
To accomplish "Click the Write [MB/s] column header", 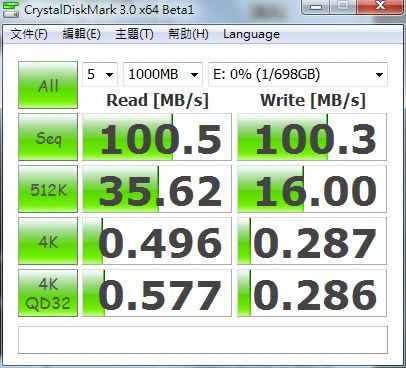I will (313, 100).
